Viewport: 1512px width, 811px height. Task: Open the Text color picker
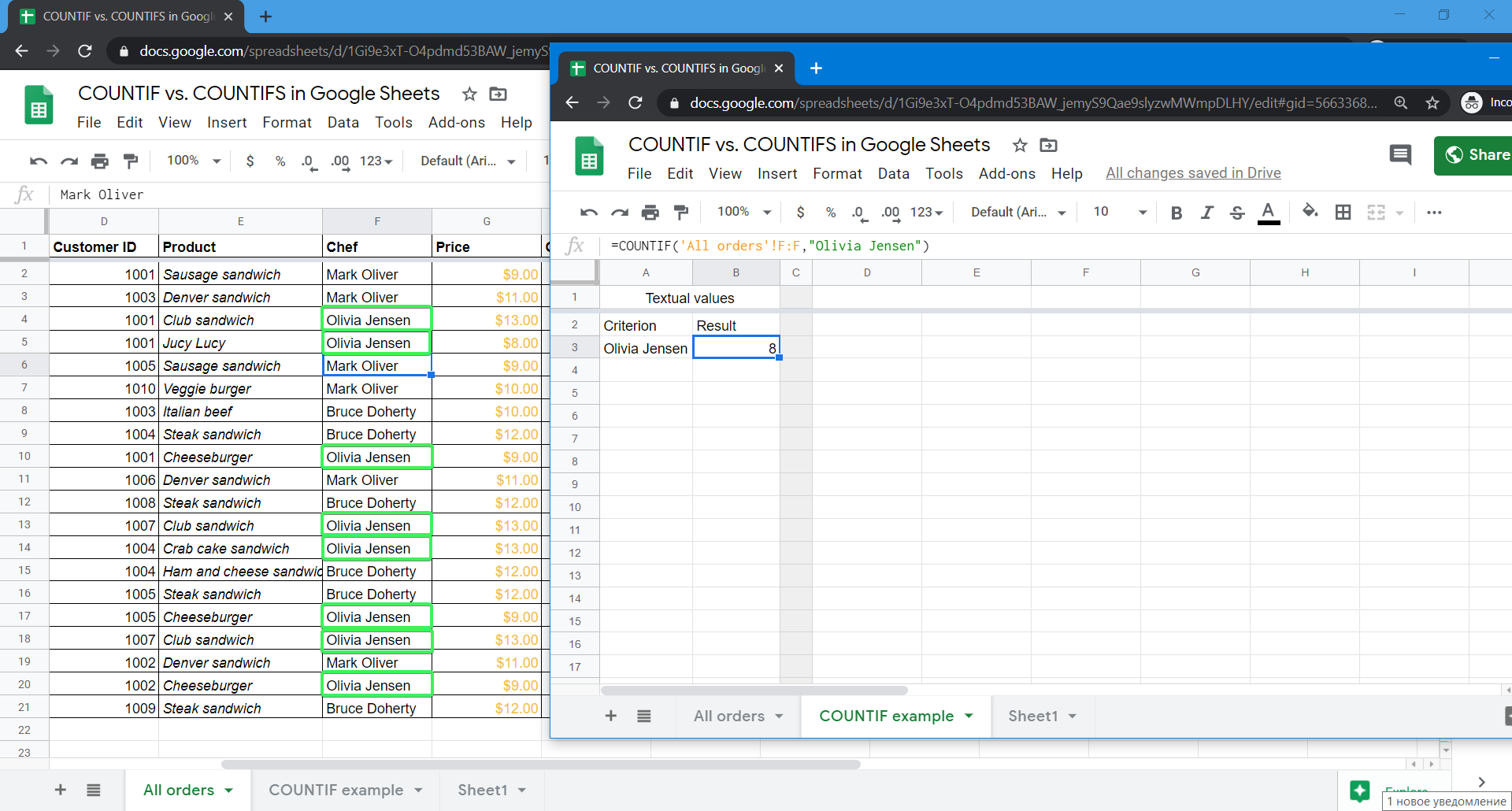pos(1269,212)
